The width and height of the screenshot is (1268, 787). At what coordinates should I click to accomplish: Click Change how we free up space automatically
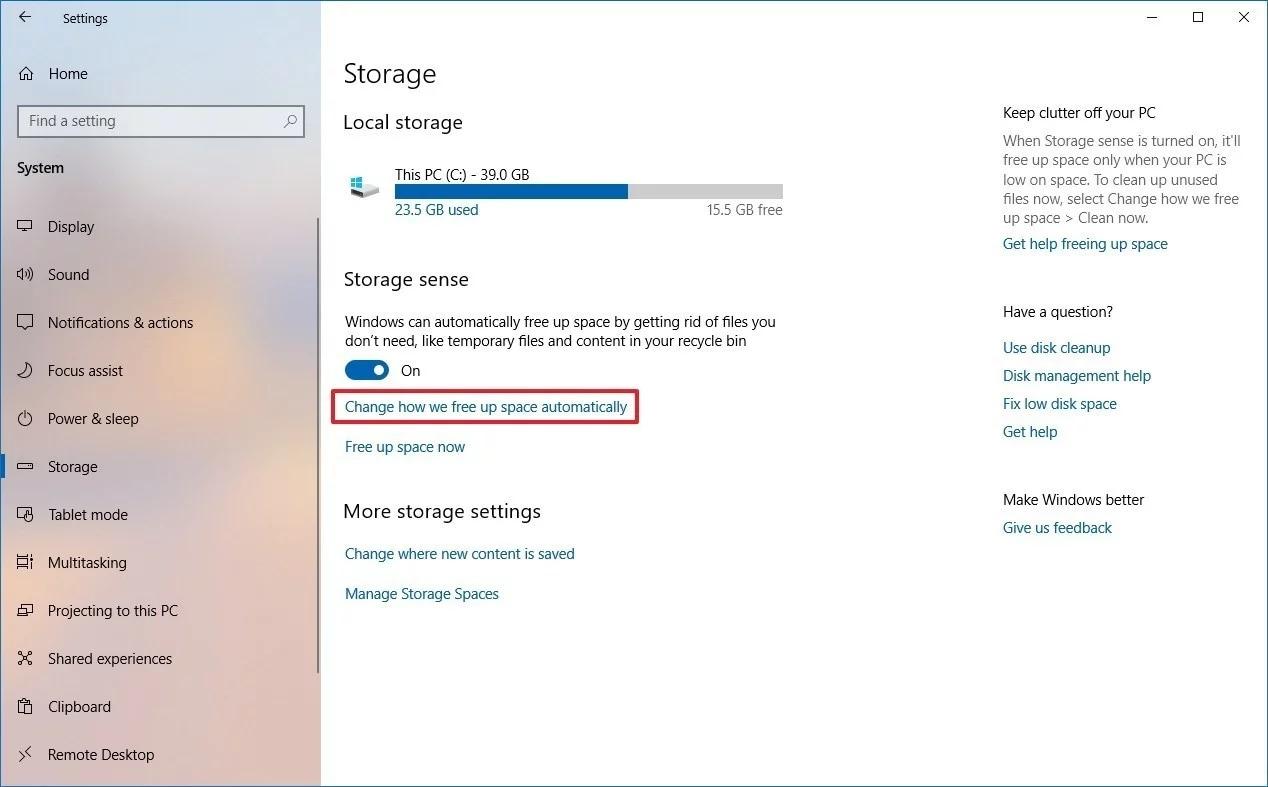tap(484, 406)
